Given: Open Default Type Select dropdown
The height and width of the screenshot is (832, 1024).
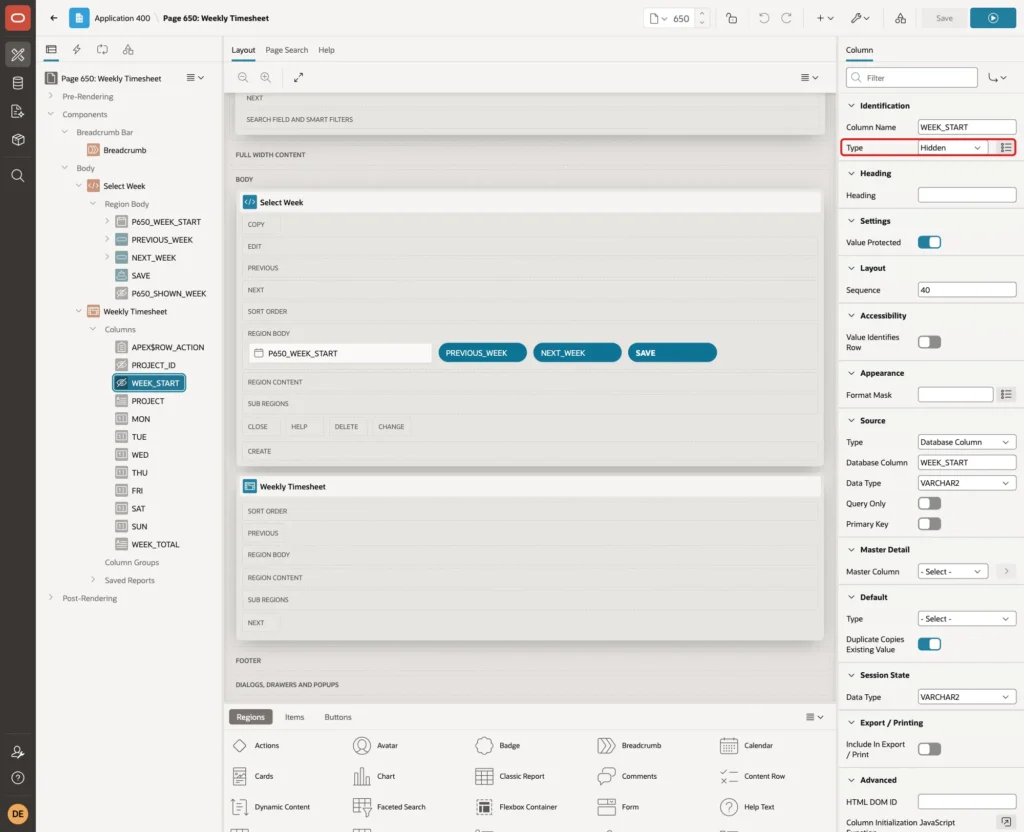Looking at the screenshot, I should pyautogui.click(x=967, y=618).
